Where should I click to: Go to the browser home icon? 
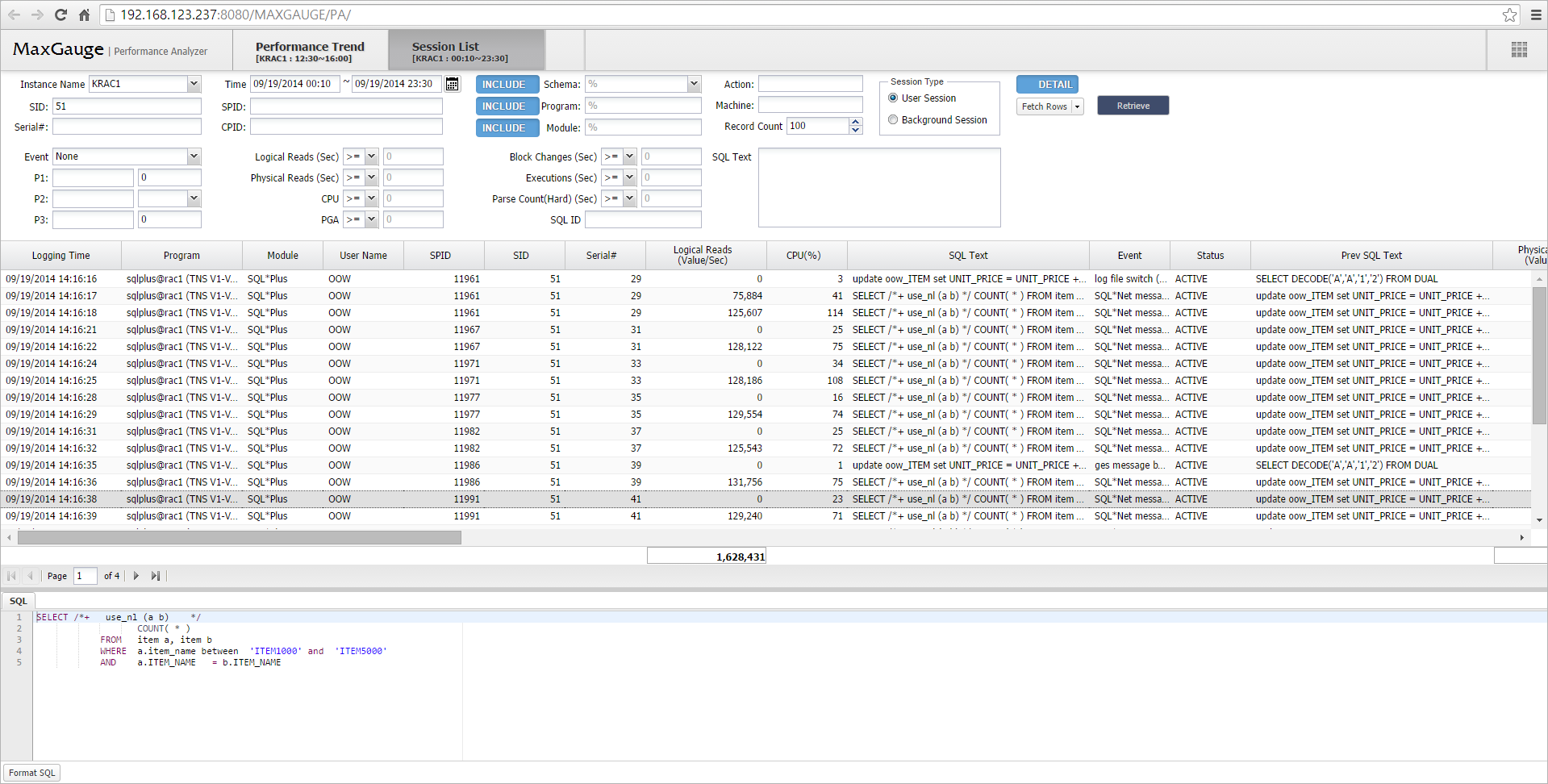[x=84, y=15]
